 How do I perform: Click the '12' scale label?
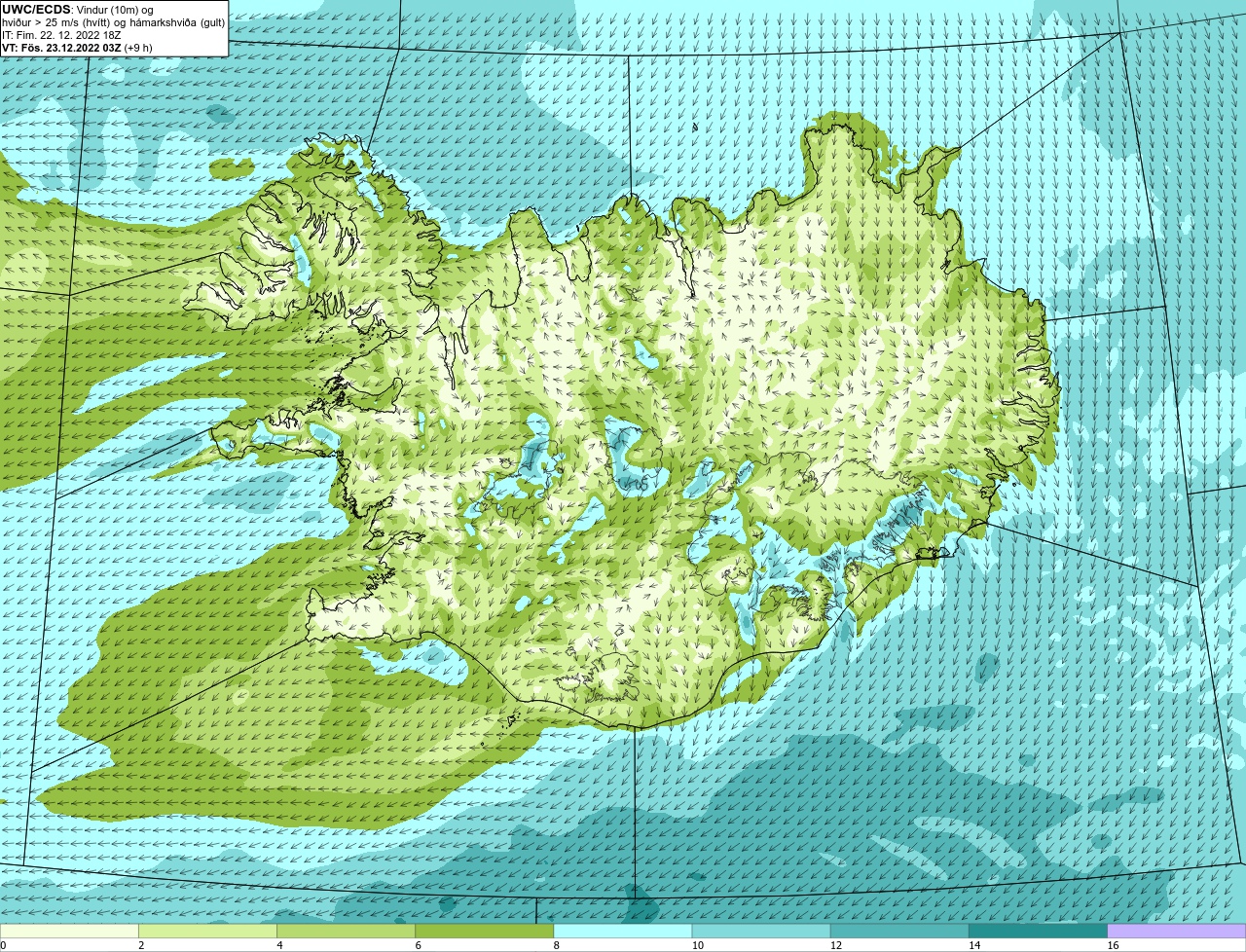pos(835,945)
